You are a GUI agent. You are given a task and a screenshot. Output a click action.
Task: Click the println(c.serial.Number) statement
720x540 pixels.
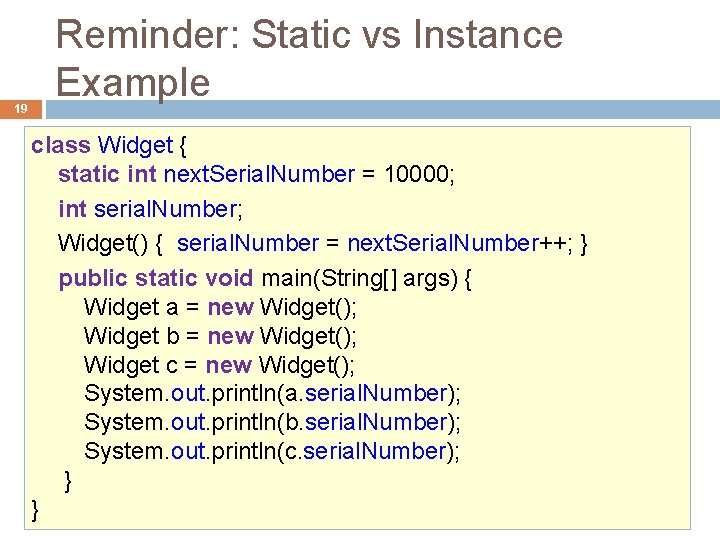tap(272, 451)
